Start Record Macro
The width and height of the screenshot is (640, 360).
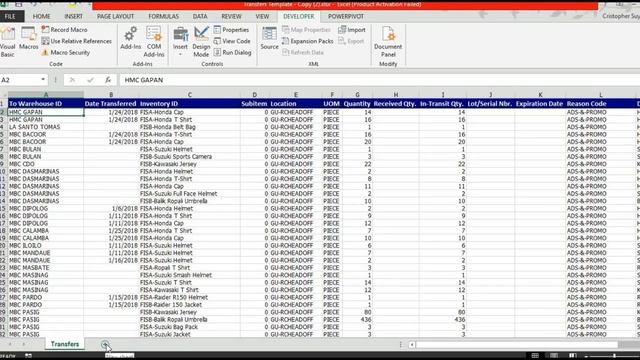tap(64, 30)
